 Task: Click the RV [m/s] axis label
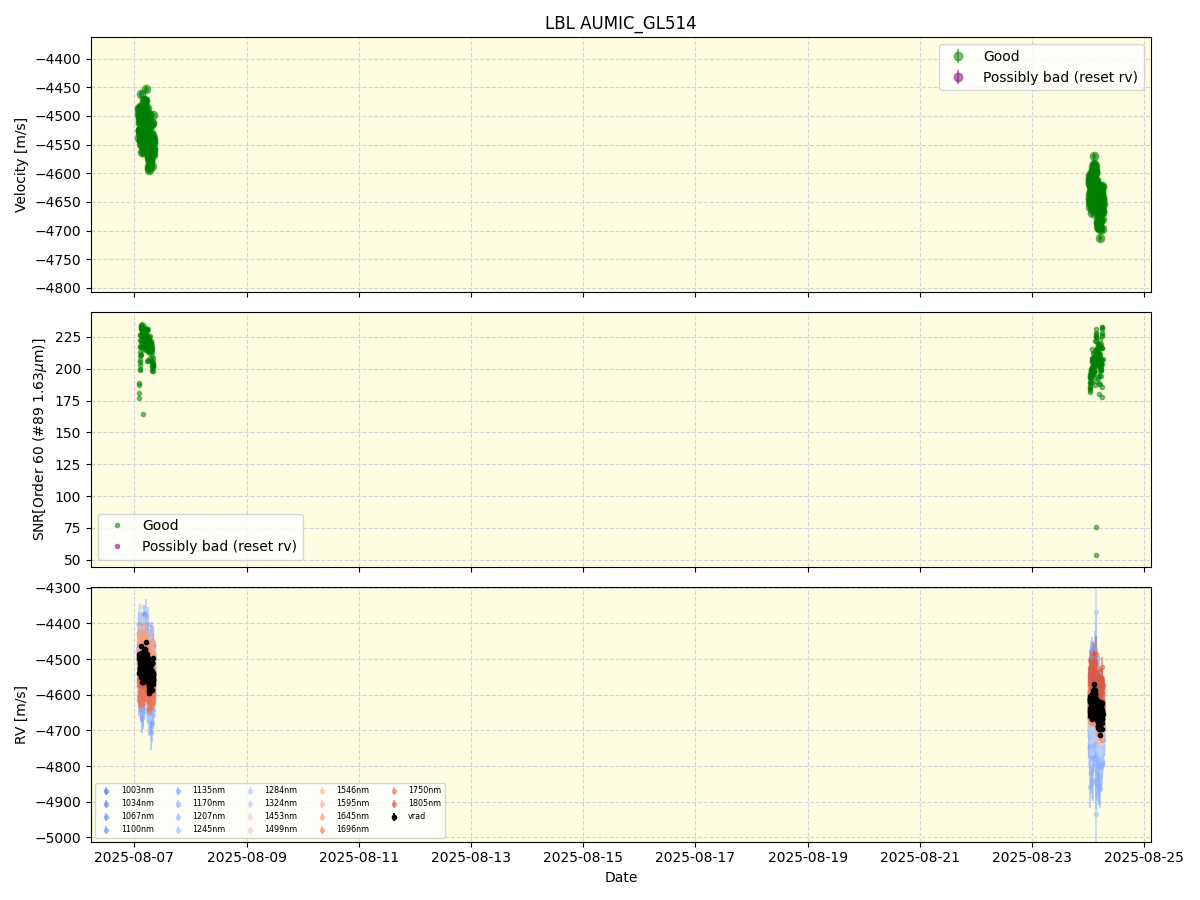point(21,715)
